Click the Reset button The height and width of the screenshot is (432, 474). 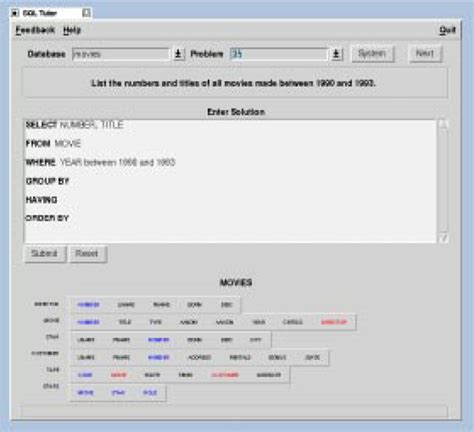click(x=87, y=254)
